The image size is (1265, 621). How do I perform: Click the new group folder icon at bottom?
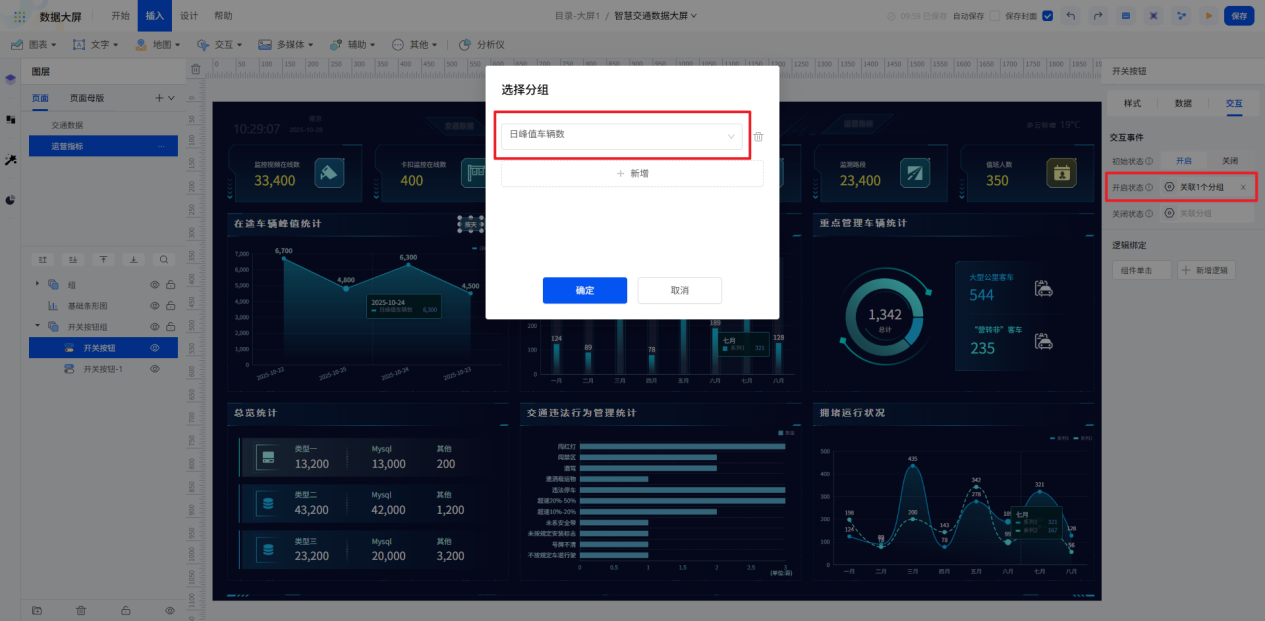click(x=37, y=610)
